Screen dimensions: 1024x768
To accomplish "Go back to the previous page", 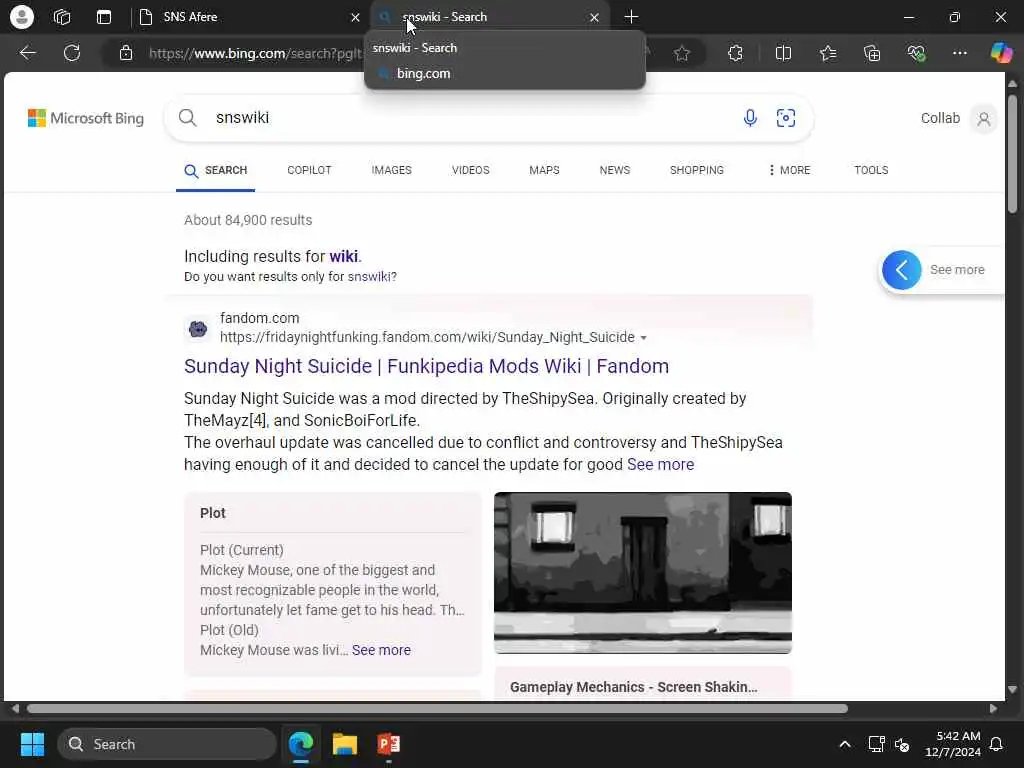I will coord(27,53).
